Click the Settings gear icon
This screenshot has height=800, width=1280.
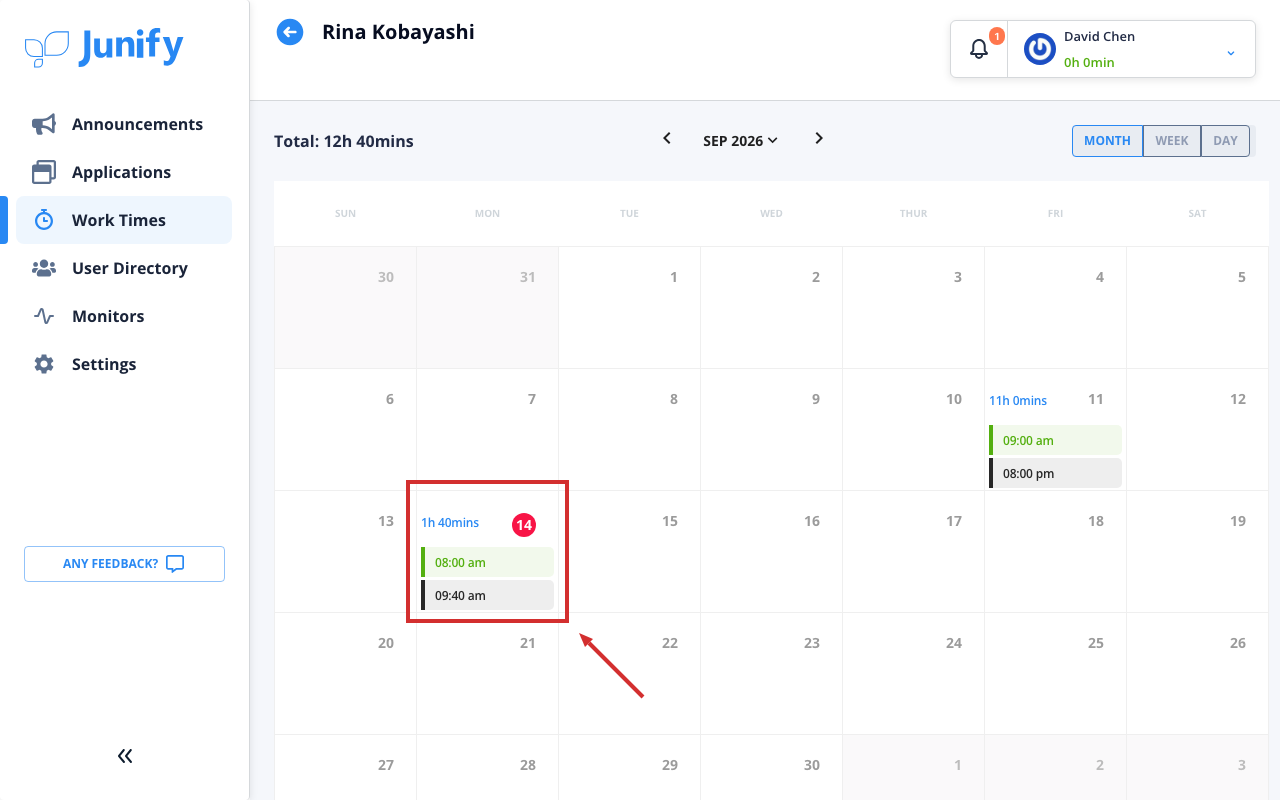tap(44, 364)
